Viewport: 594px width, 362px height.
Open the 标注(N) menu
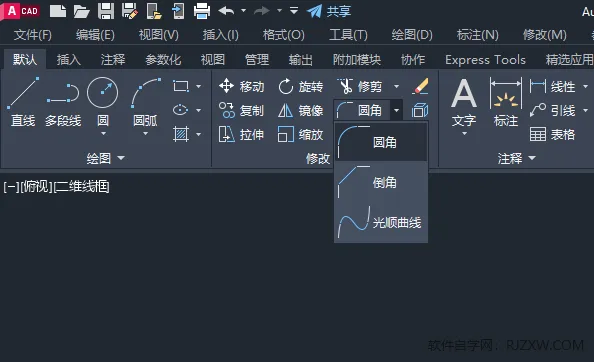point(478,35)
